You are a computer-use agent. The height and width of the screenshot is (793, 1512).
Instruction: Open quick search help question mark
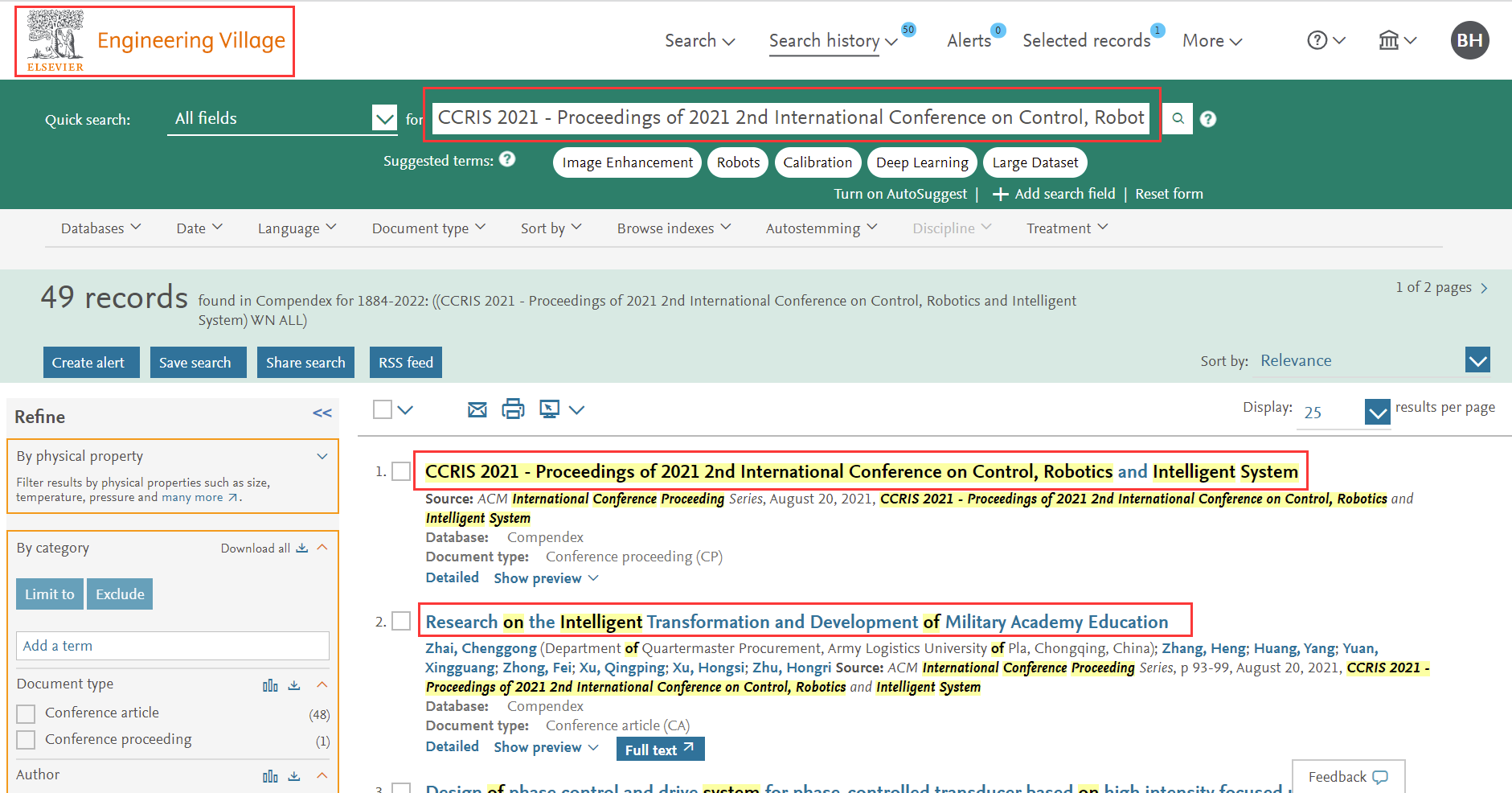pos(1208,119)
